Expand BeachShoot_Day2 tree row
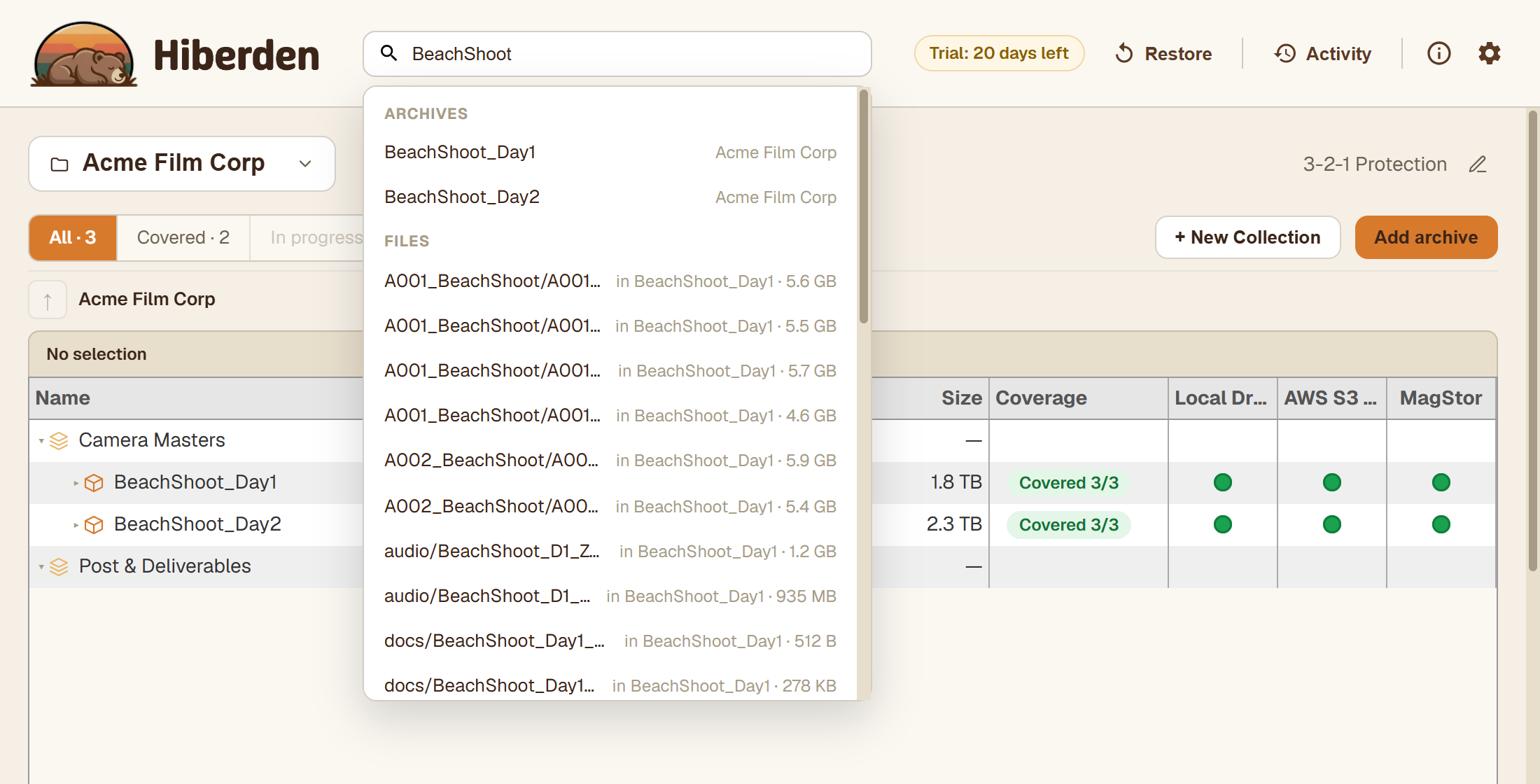The image size is (1540, 784). 76,525
